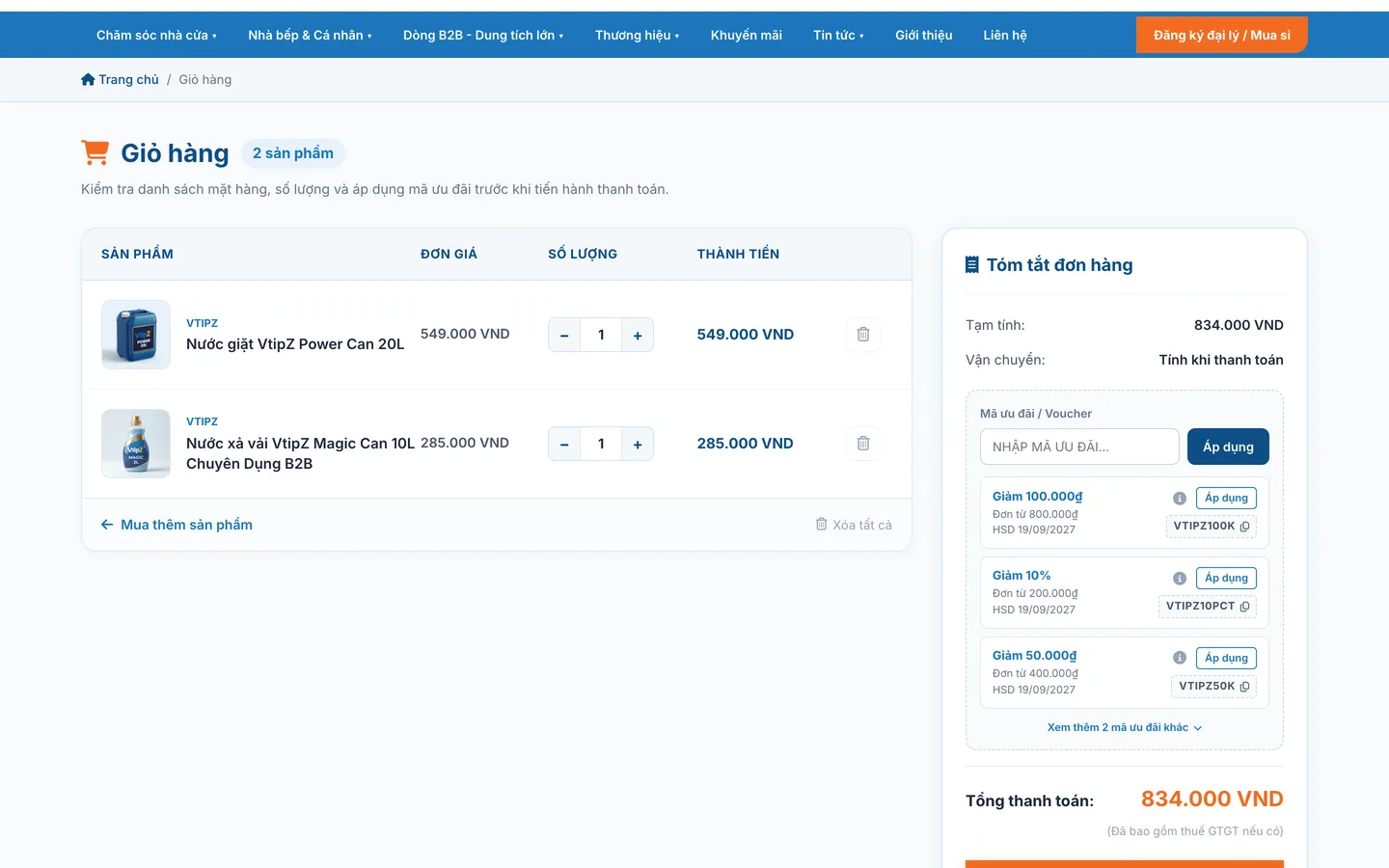
Task: Open product Nước xả vải VtipZ Magic Can 10L
Action: click(x=300, y=453)
